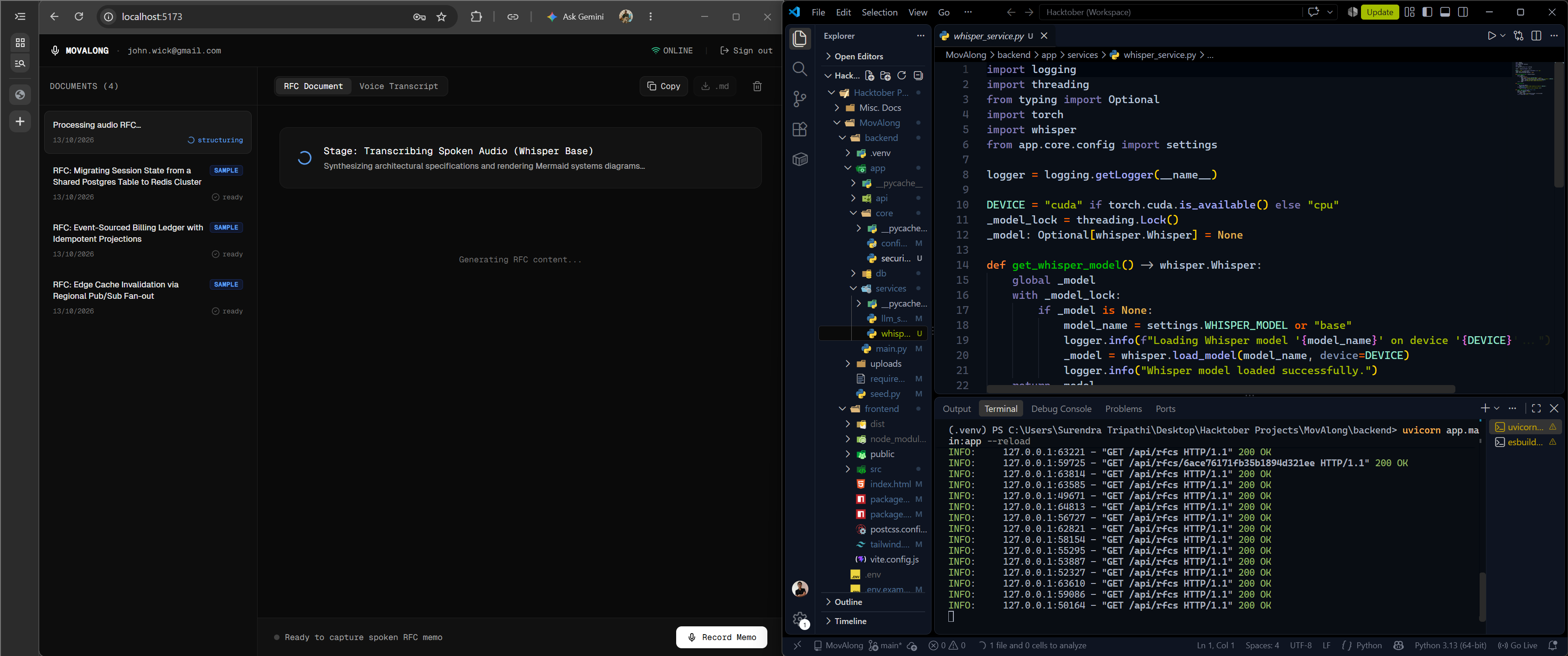Open Source Control view in VS Code
This screenshot has height=656, width=1568.
point(800,99)
